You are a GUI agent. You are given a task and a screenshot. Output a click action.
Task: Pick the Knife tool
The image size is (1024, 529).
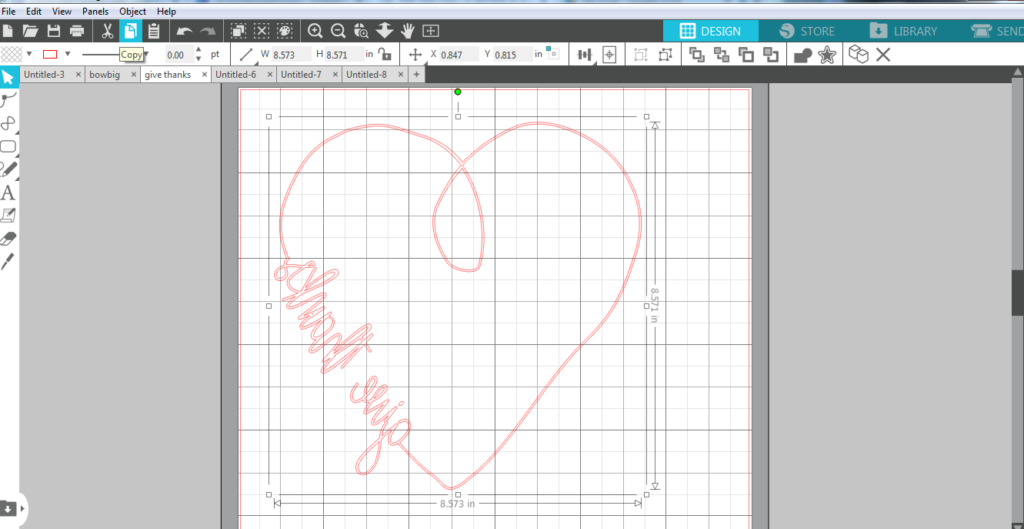pos(8,260)
